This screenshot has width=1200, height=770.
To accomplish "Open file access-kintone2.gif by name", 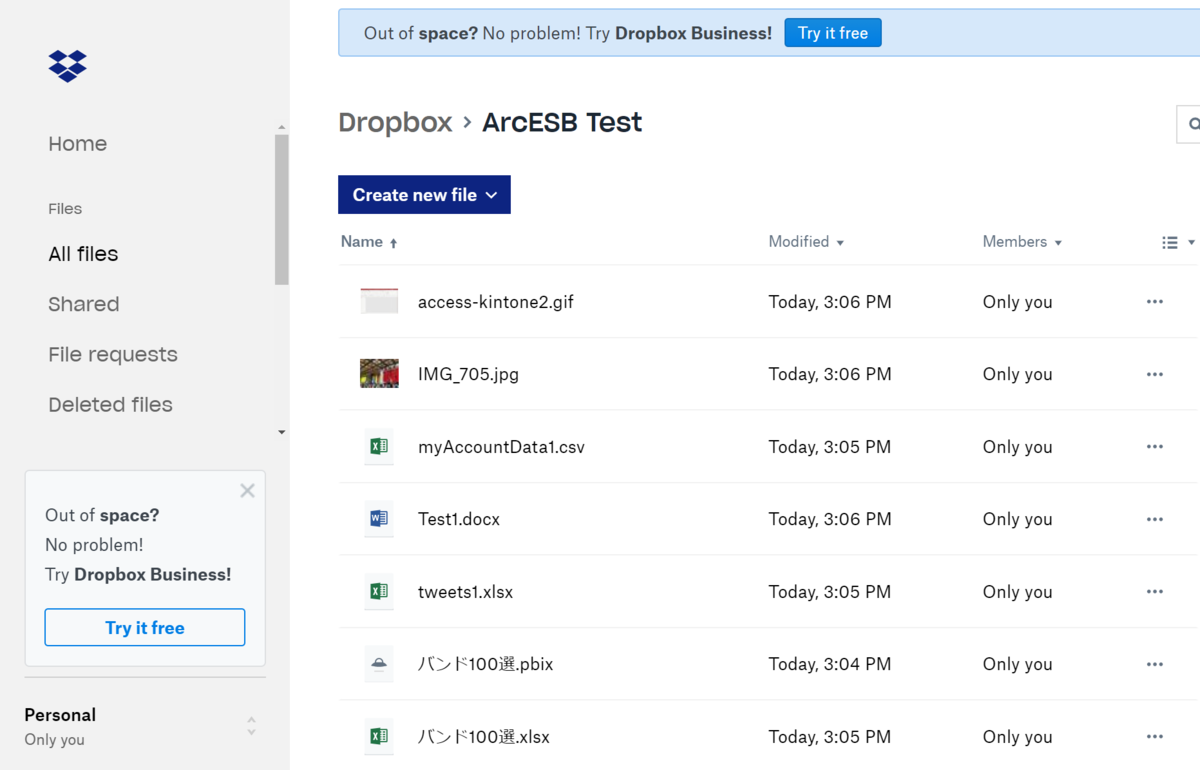I will point(496,302).
